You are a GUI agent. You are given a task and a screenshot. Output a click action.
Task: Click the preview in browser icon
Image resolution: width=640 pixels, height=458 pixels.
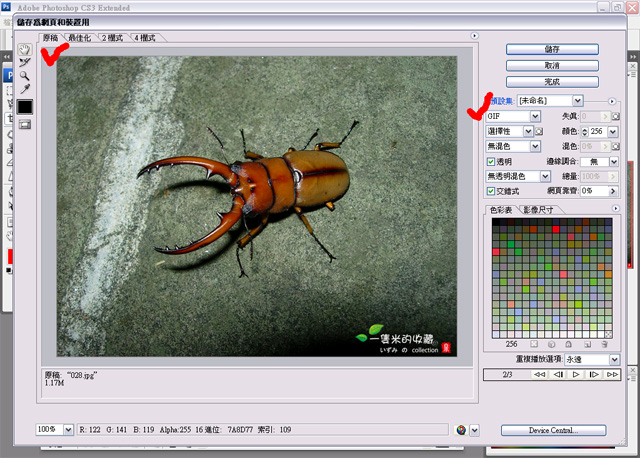pyautogui.click(x=461, y=429)
